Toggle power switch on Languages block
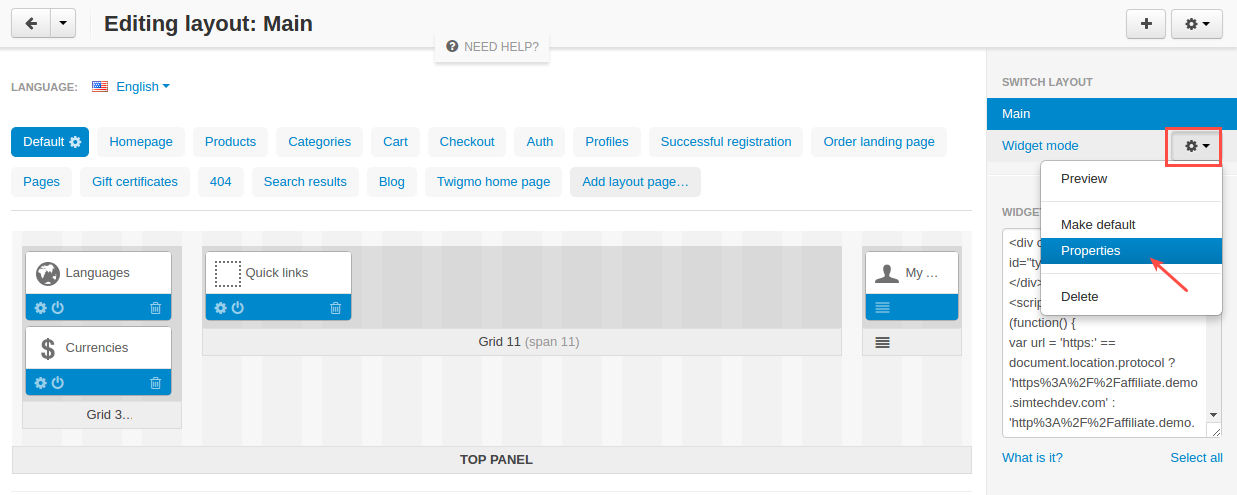 coord(58,308)
